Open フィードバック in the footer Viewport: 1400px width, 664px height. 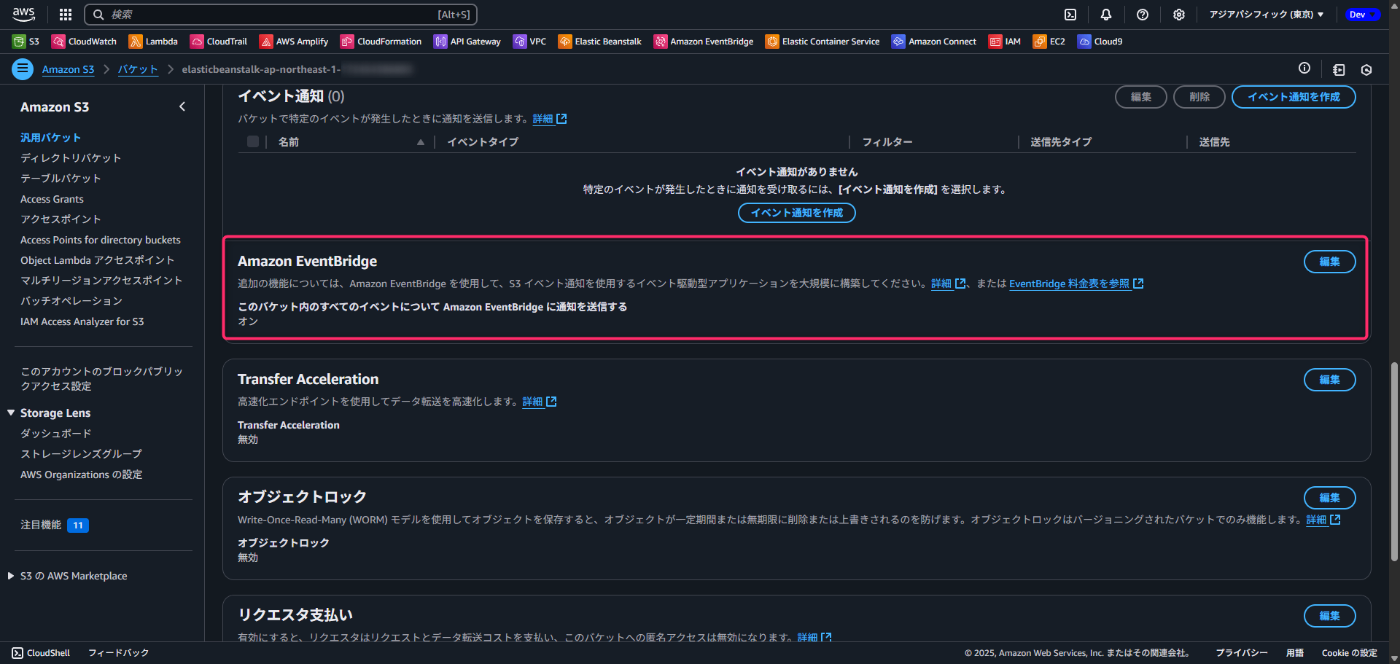(x=118, y=653)
